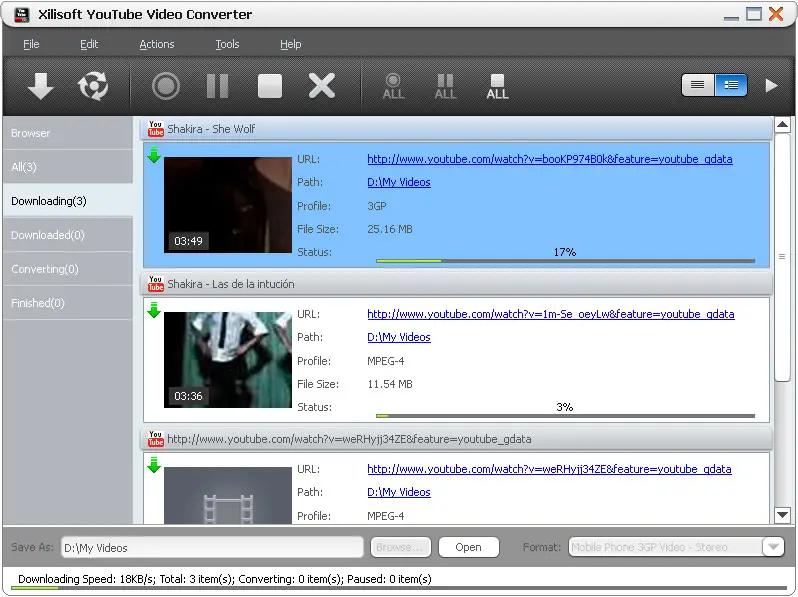Click the Browse... button

coord(400,547)
